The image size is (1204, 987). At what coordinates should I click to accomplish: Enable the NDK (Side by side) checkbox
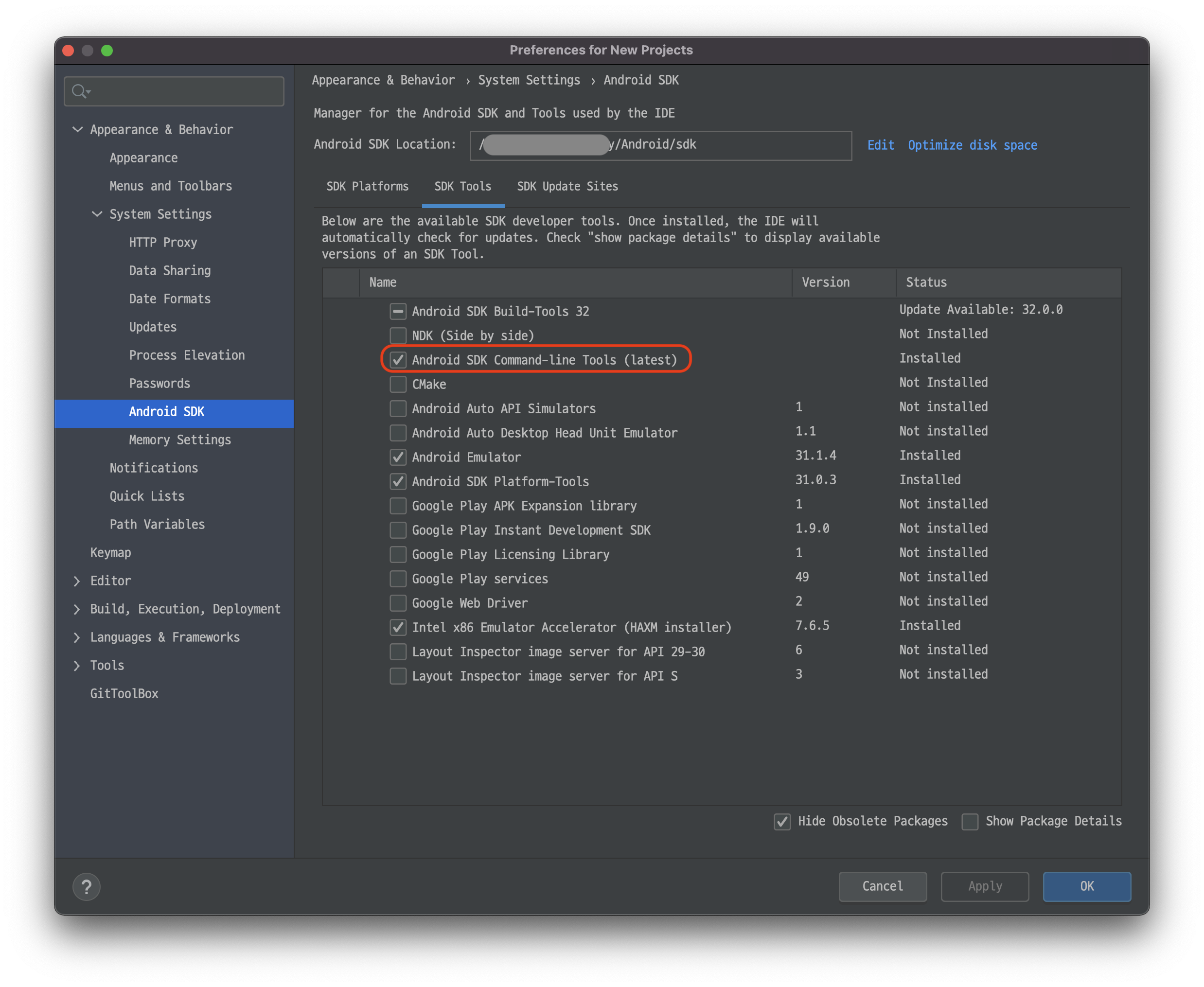pyautogui.click(x=398, y=335)
